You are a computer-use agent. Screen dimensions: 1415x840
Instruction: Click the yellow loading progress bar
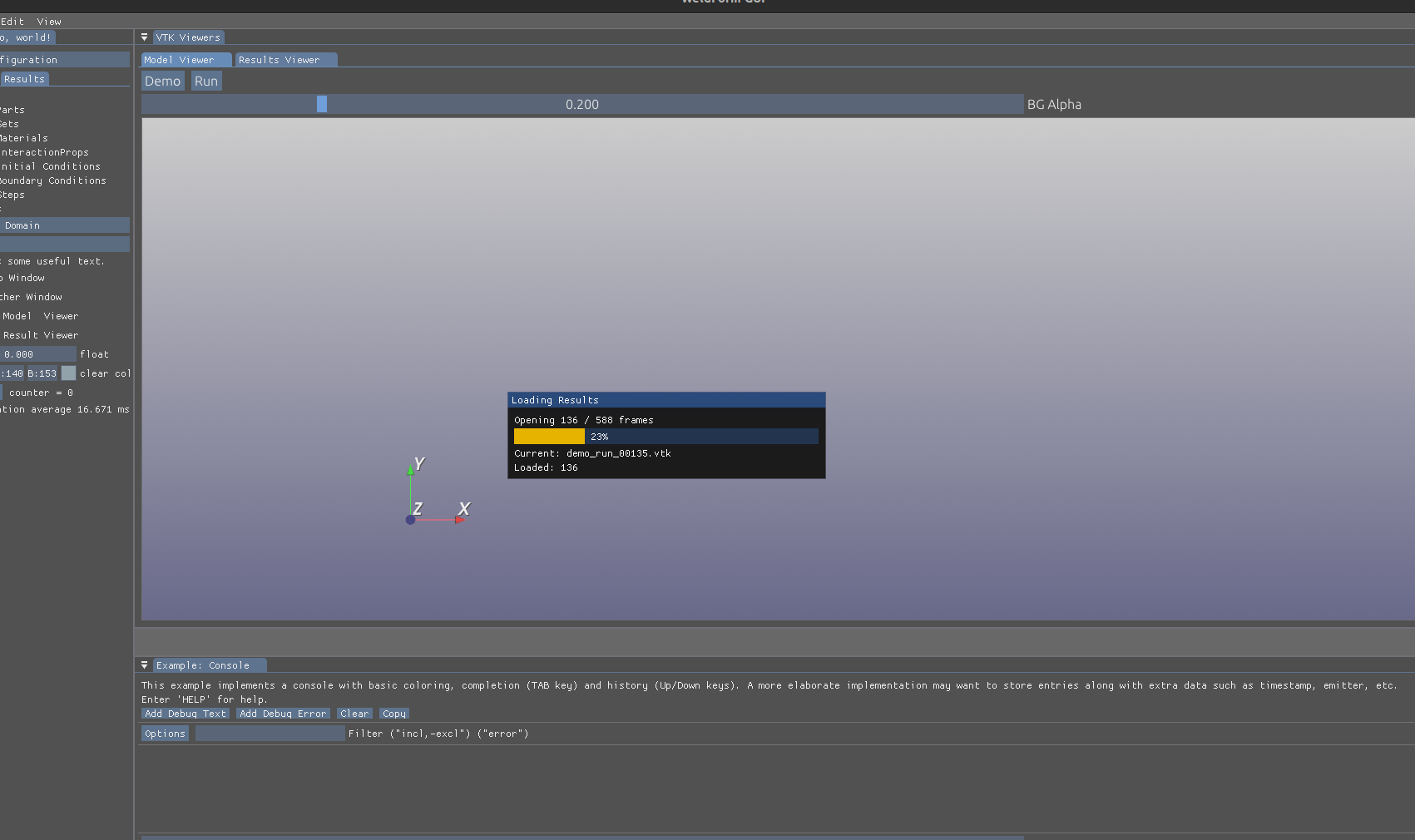(x=549, y=437)
